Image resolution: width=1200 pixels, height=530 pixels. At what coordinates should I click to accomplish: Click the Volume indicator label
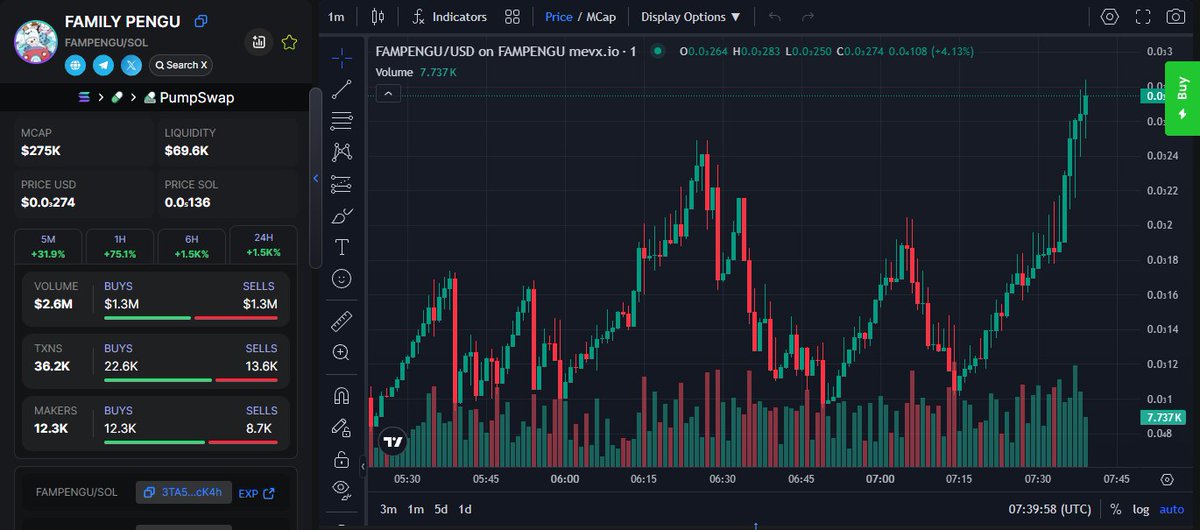[394, 72]
